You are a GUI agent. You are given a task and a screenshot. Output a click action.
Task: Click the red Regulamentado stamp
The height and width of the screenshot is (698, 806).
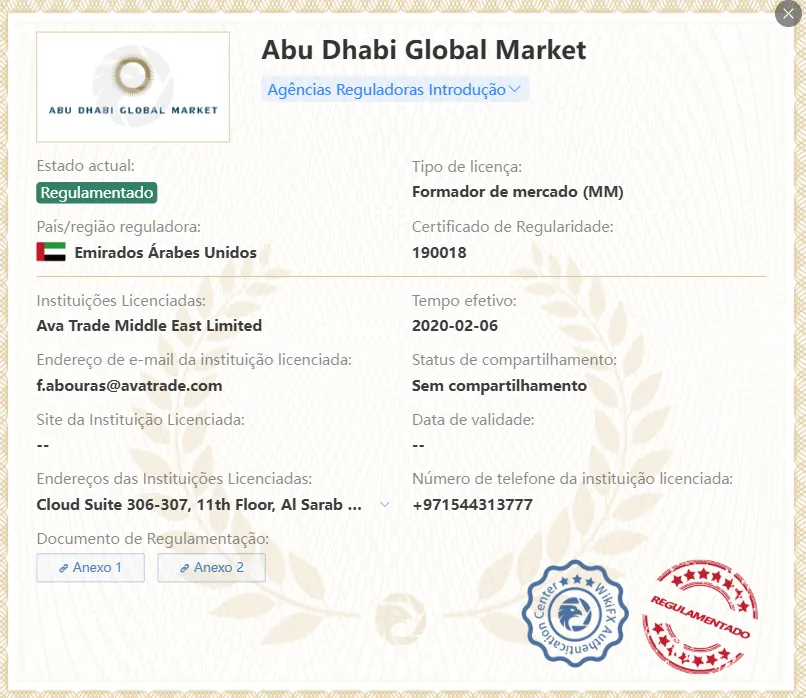[700, 616]
